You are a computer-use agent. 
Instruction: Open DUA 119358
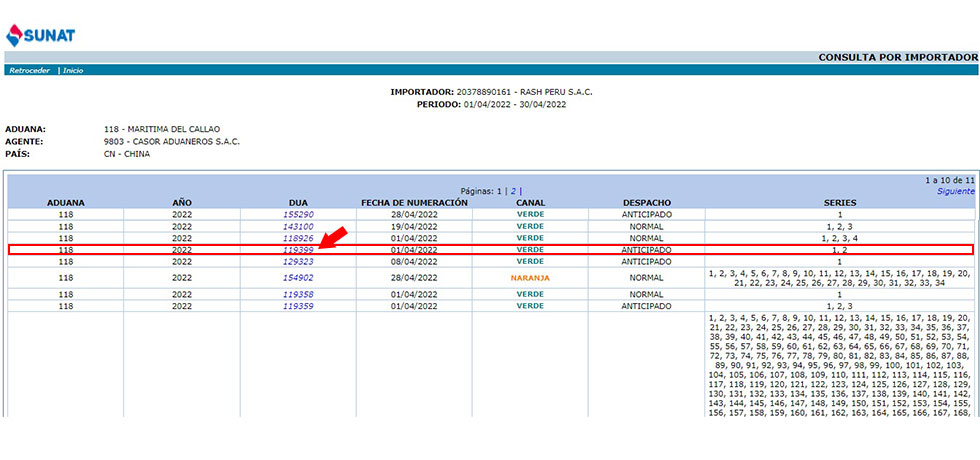tap(298, 295)
